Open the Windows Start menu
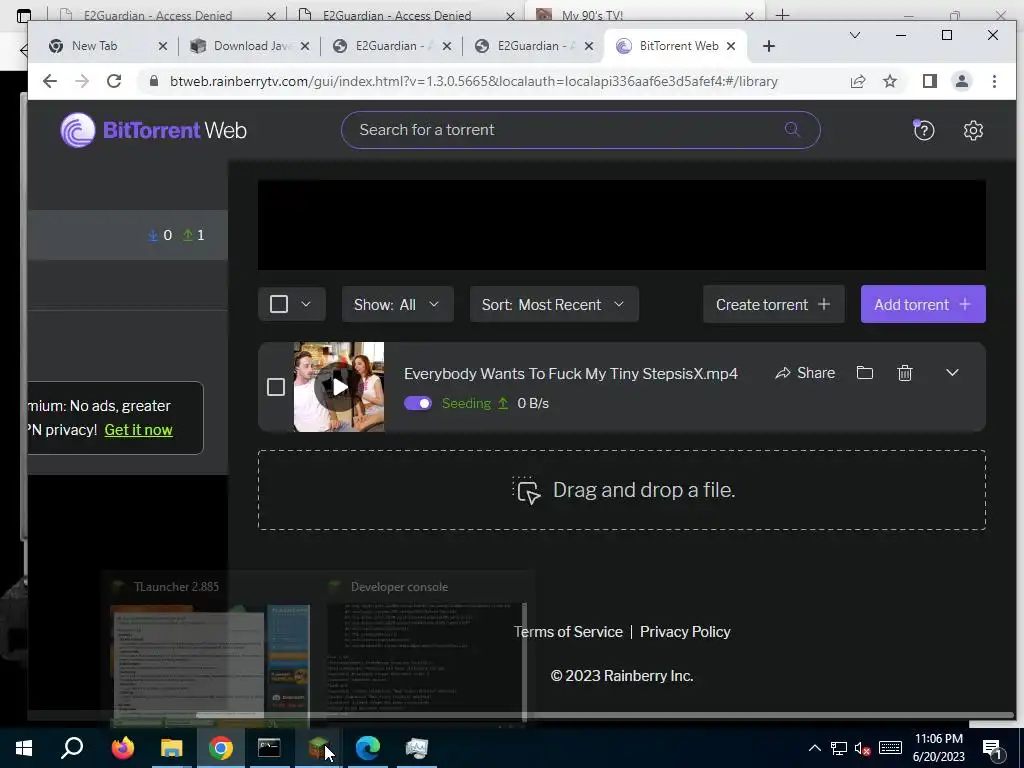The height and width of the screenshot is (768, 1024). (x=24, y=747)
